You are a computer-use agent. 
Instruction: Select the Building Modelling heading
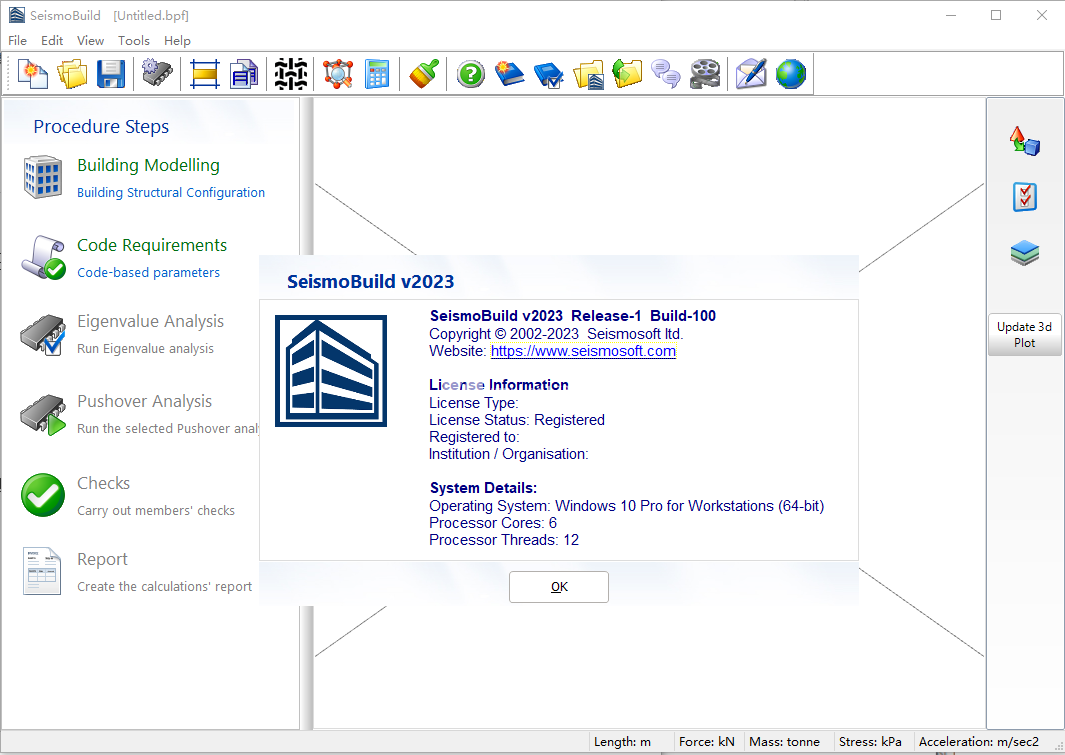(148, 165)
